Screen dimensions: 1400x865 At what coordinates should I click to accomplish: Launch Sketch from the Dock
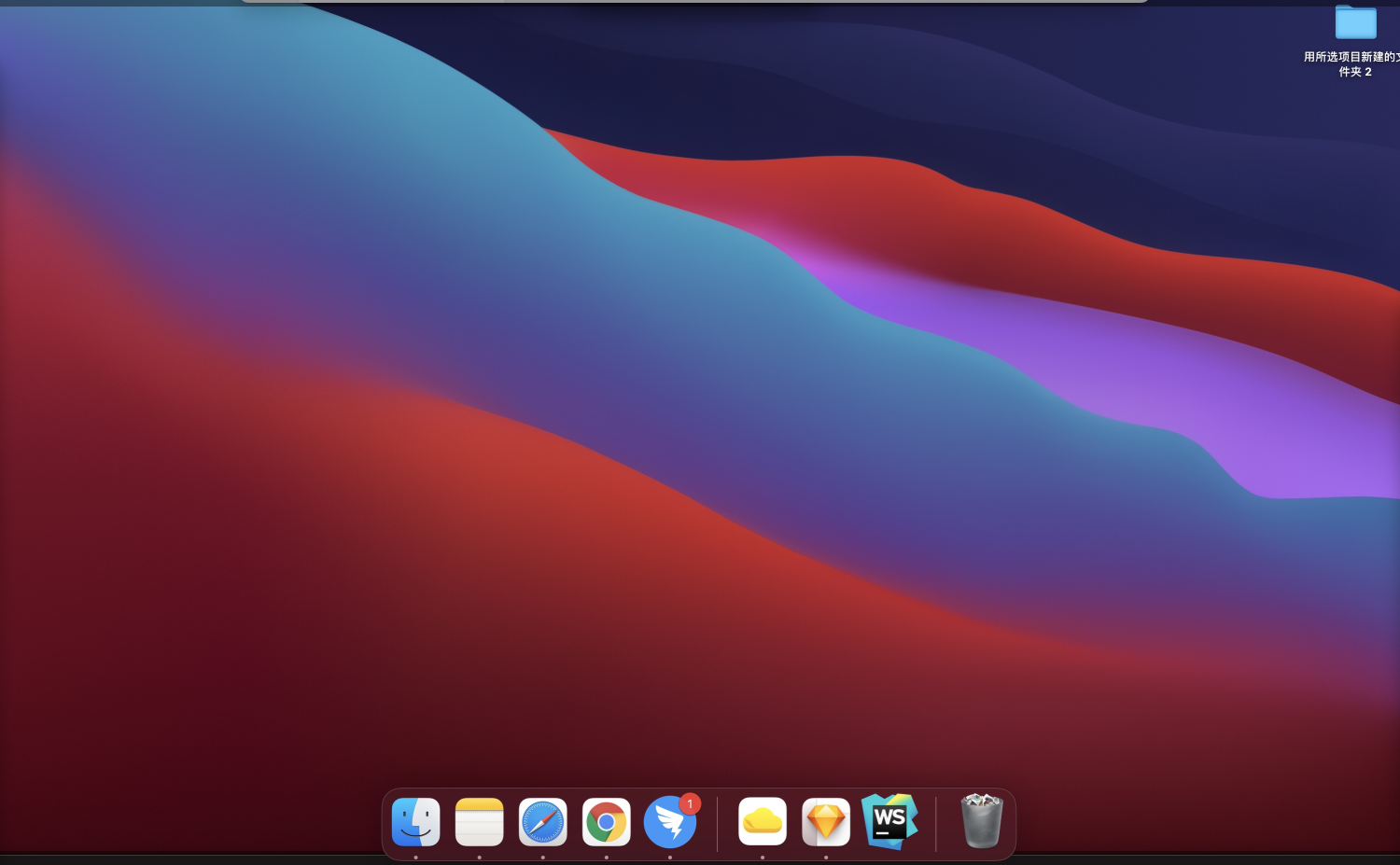tap(826, 822)
